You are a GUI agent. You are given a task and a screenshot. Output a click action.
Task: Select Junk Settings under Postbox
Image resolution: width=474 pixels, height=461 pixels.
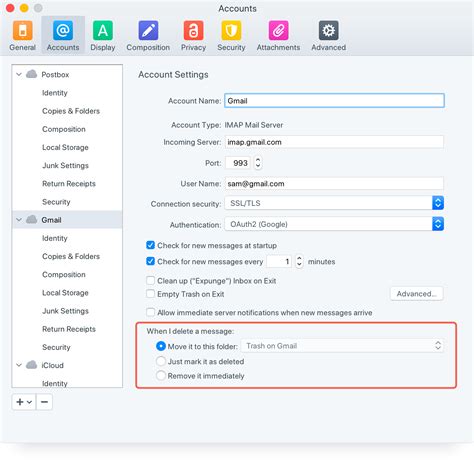[x=65, y=165]
